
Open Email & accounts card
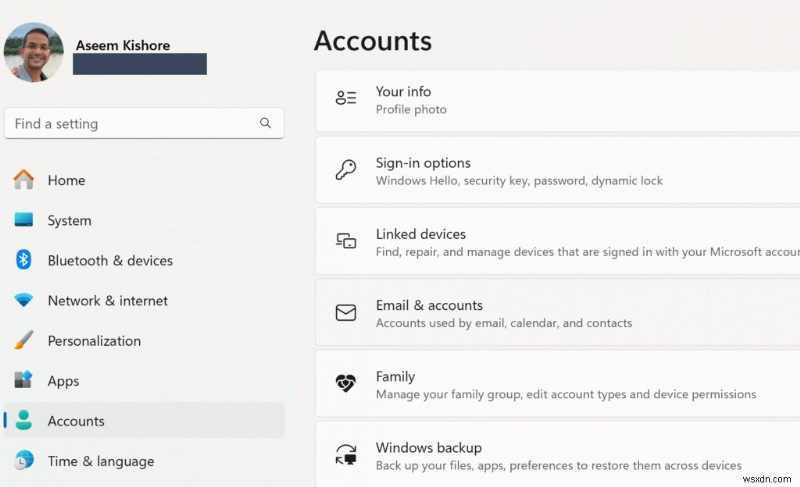click(x=558, y=312)
